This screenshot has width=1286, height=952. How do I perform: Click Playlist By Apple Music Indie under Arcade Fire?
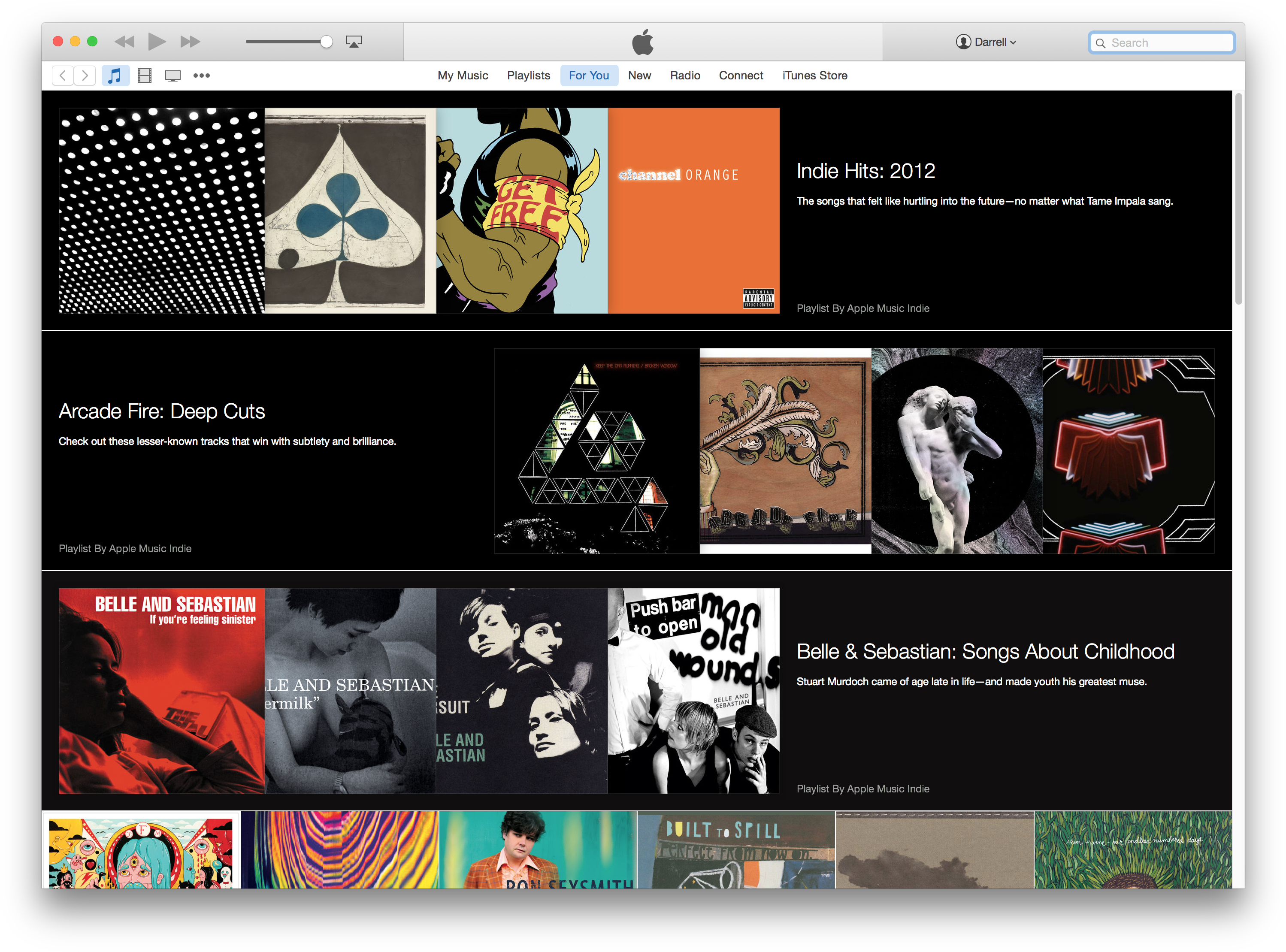coord(125,549)
